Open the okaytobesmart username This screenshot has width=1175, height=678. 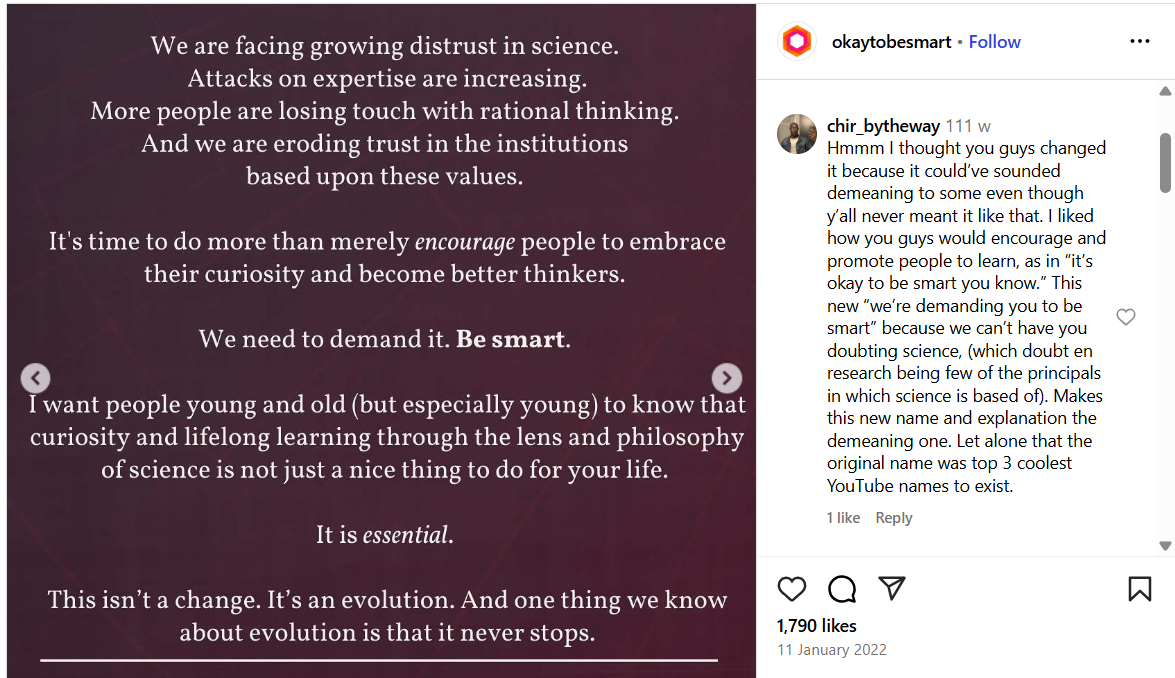(891, 41)
